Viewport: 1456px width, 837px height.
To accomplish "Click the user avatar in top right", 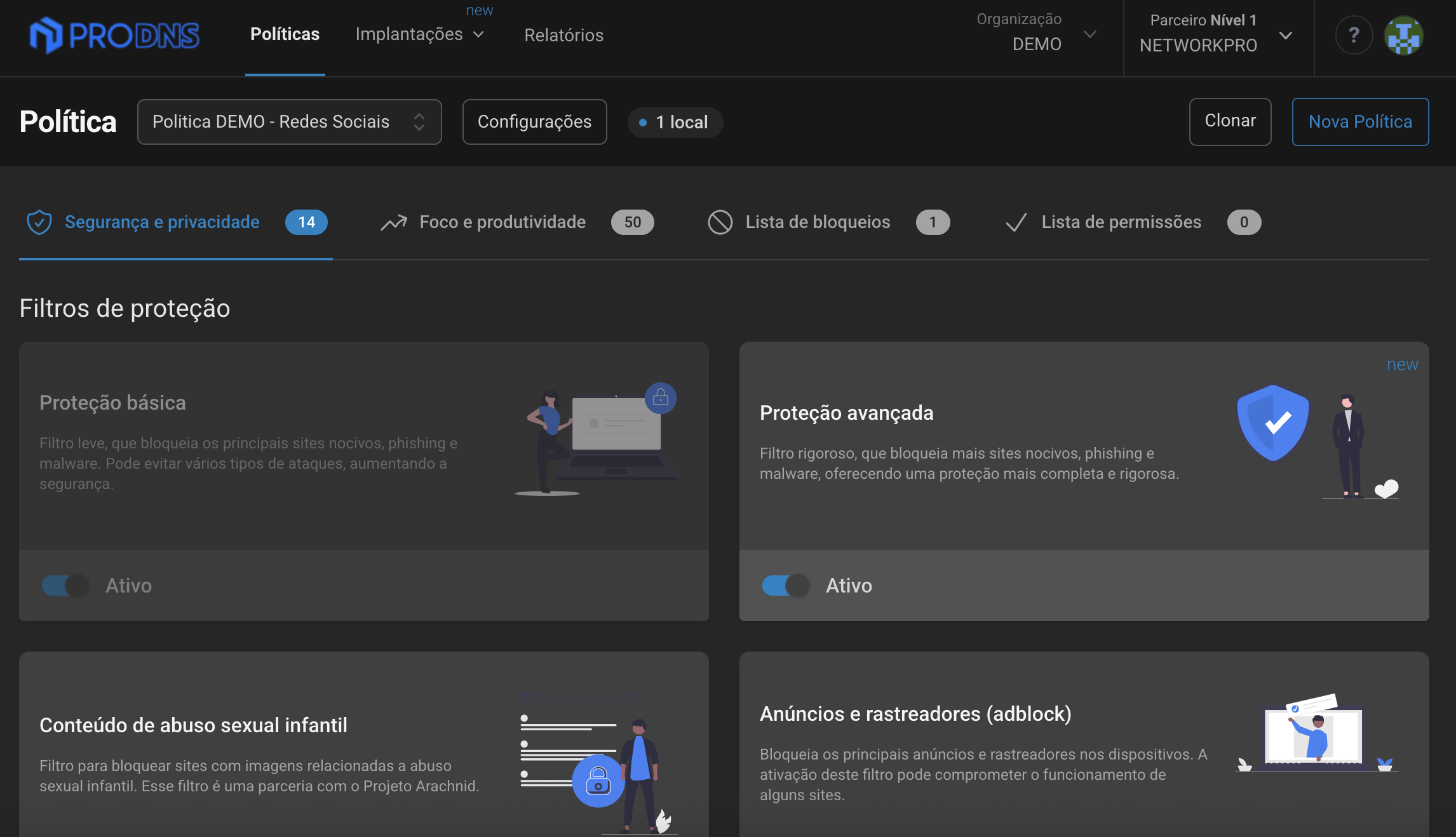I will 1403,36.
